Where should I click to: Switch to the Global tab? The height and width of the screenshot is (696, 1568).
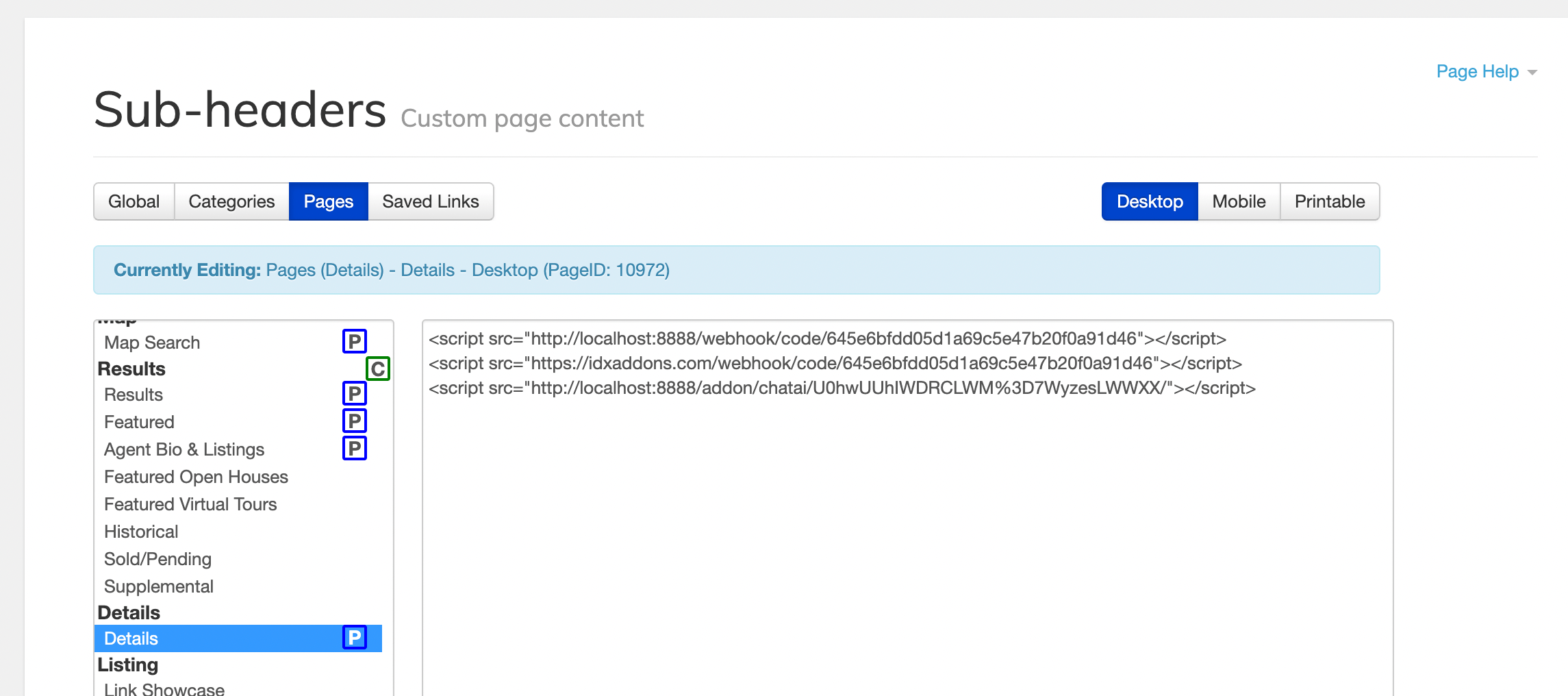coord(134,201)
